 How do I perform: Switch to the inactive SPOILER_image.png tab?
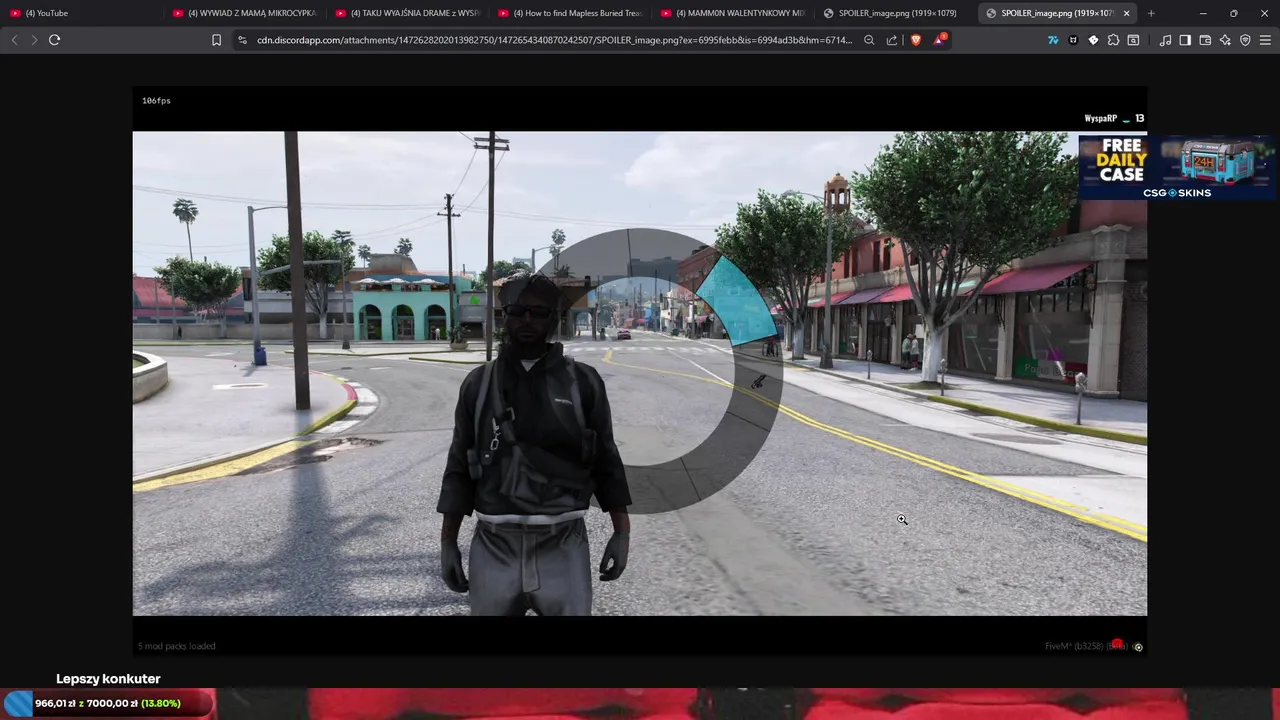(895, 13)
